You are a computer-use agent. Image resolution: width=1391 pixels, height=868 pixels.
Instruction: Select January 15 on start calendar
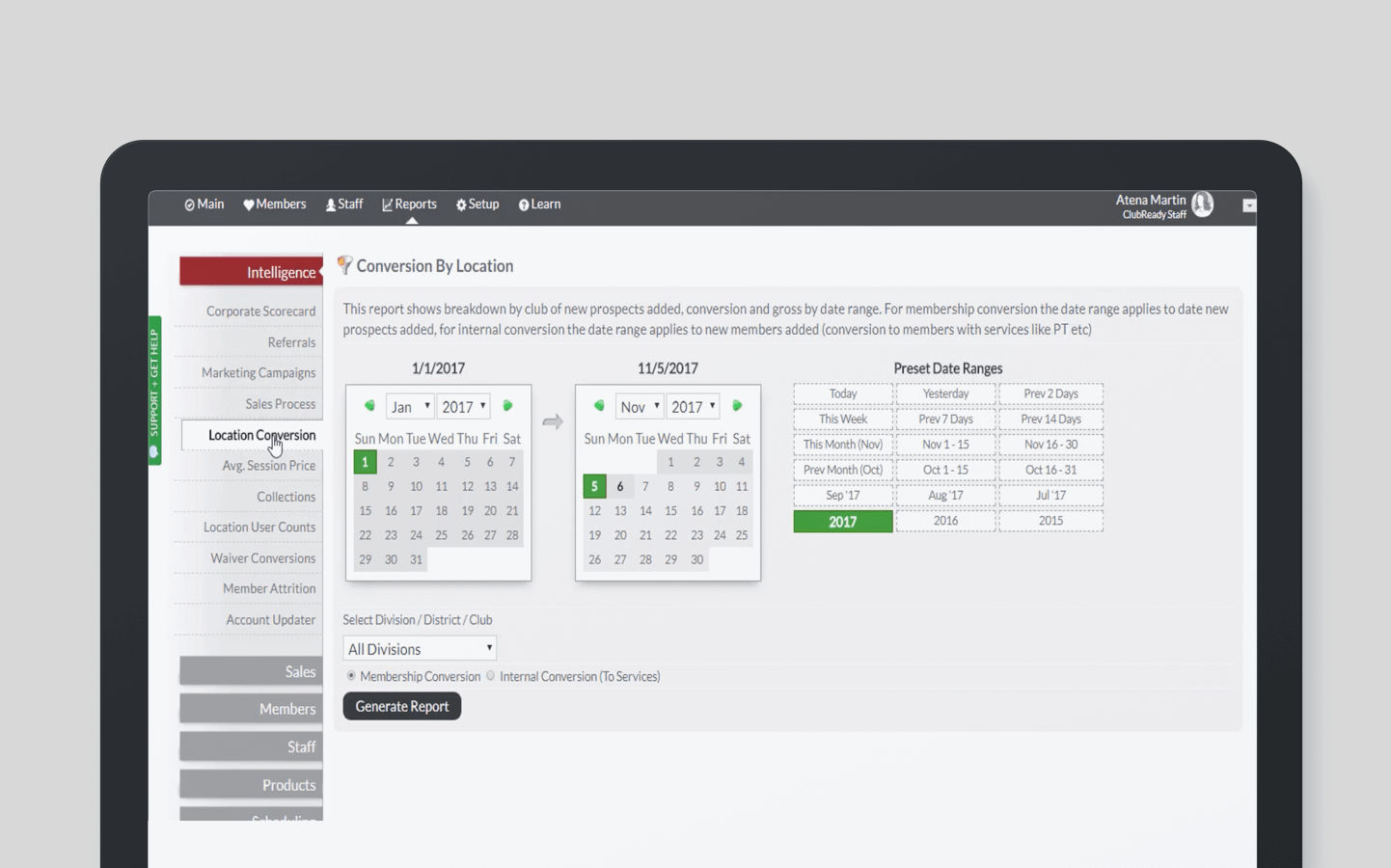[x=366, y=511]
